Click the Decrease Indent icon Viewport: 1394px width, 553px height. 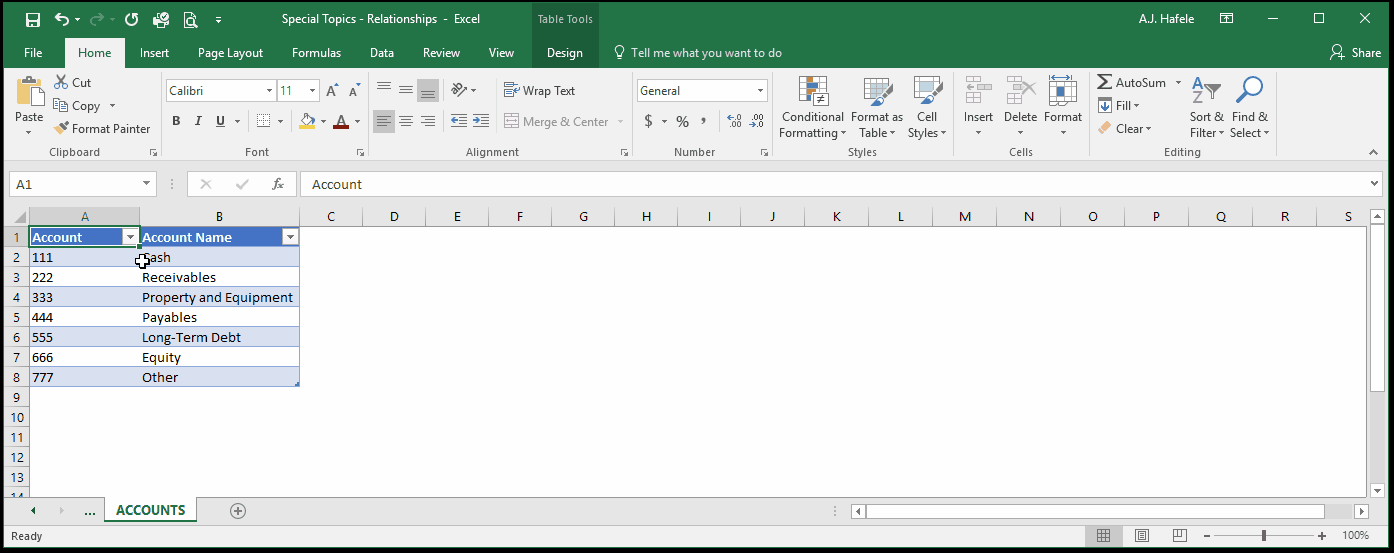[459, 121]
